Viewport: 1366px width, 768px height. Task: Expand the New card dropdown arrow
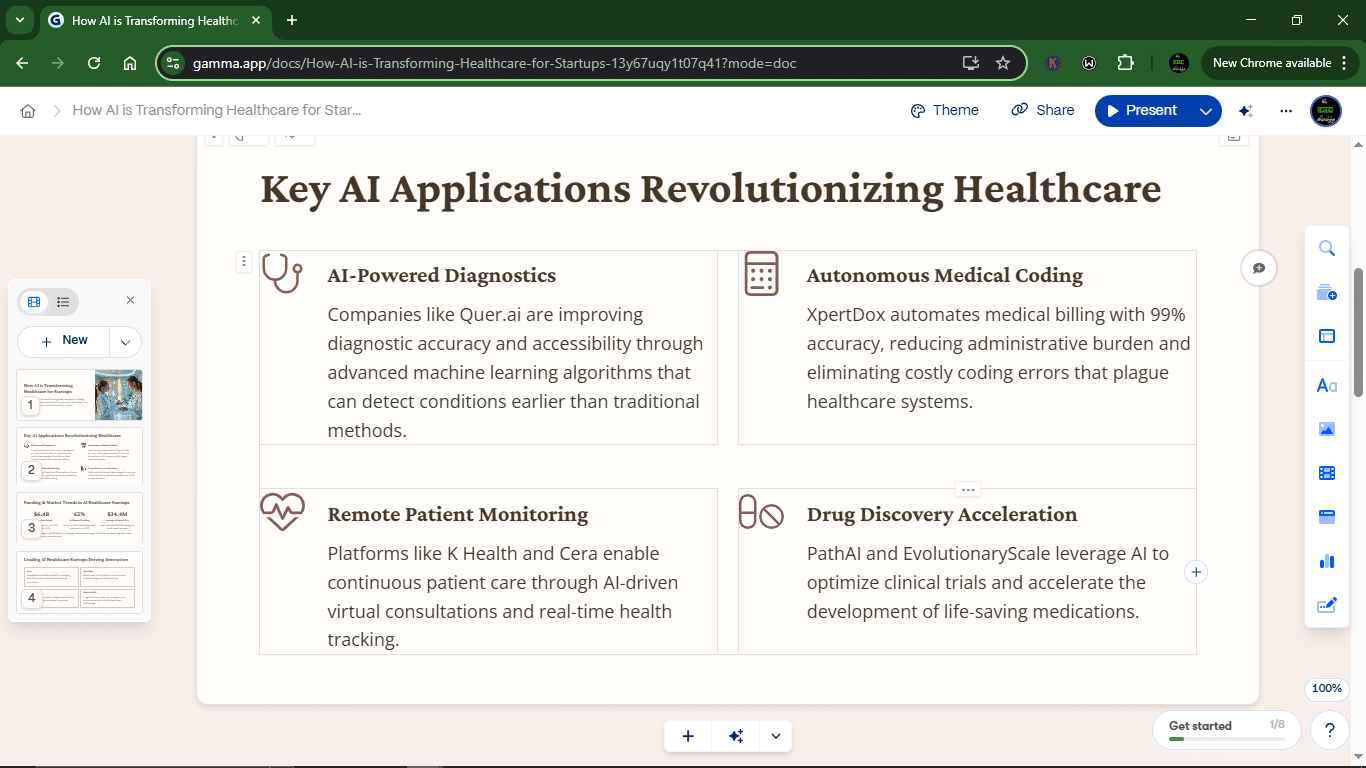pos(125,342)
